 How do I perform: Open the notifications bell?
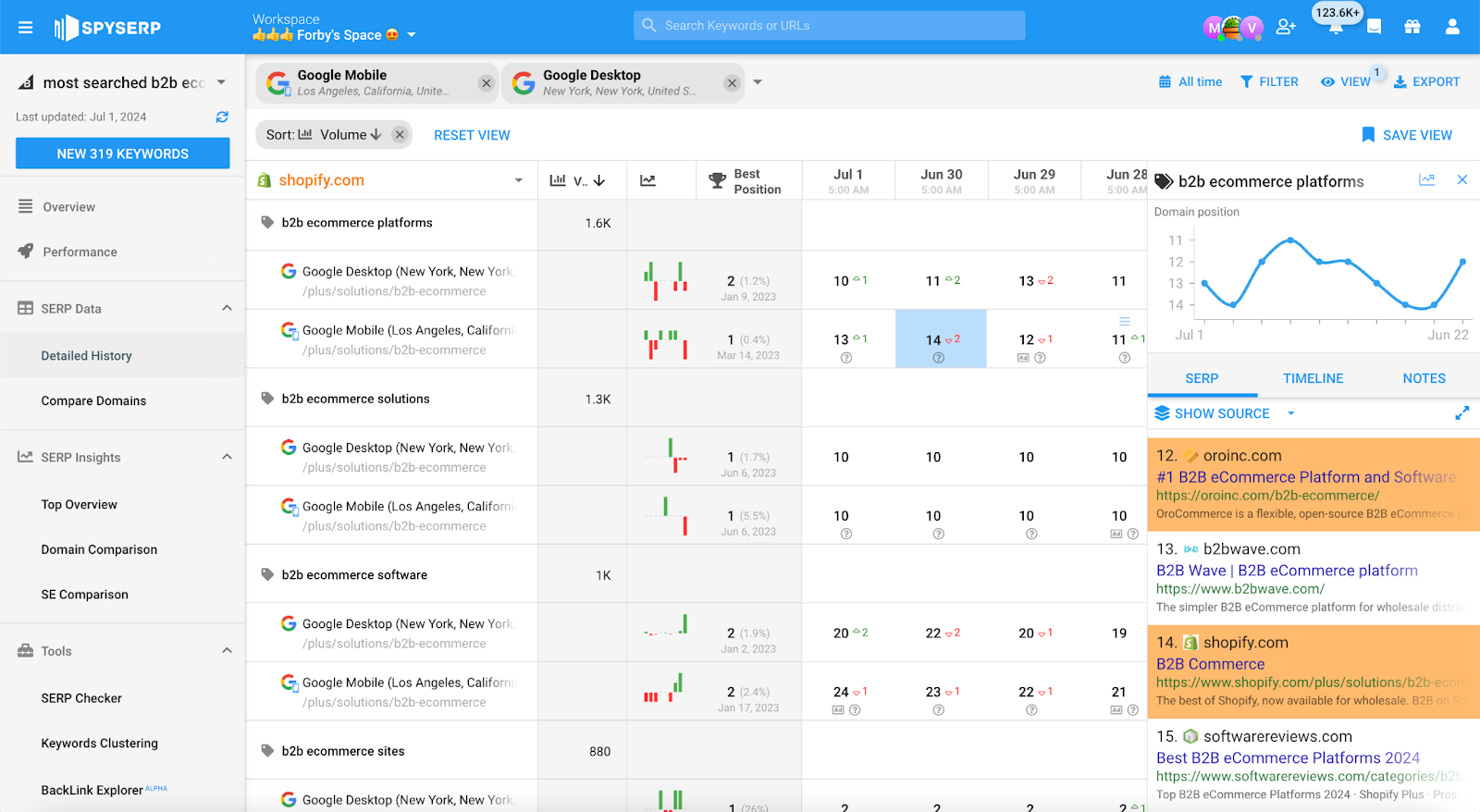[1336, 28]
